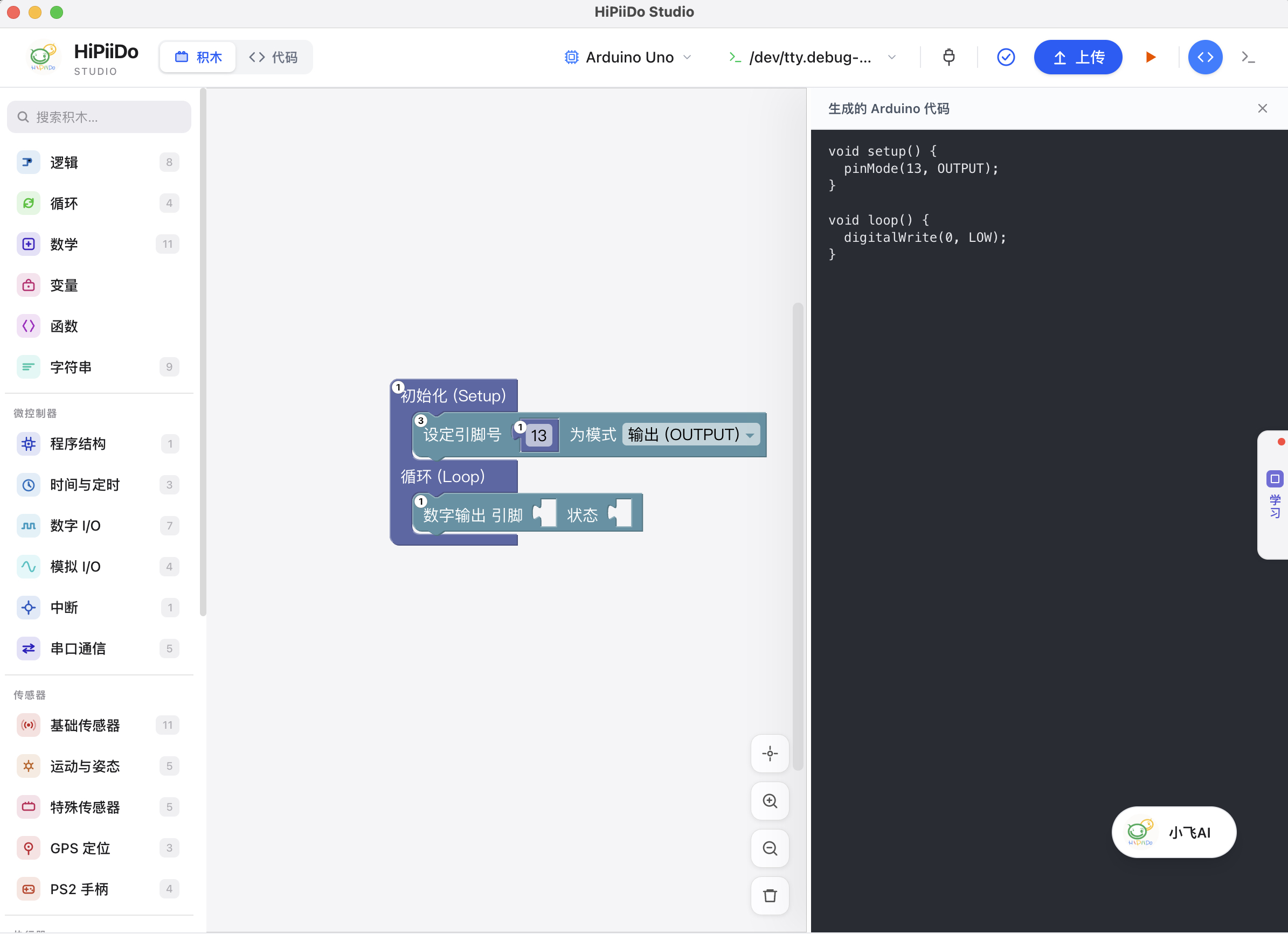Click the empty 状态 input slot
Screen dimensions: 1288x934
pos(620,513)
